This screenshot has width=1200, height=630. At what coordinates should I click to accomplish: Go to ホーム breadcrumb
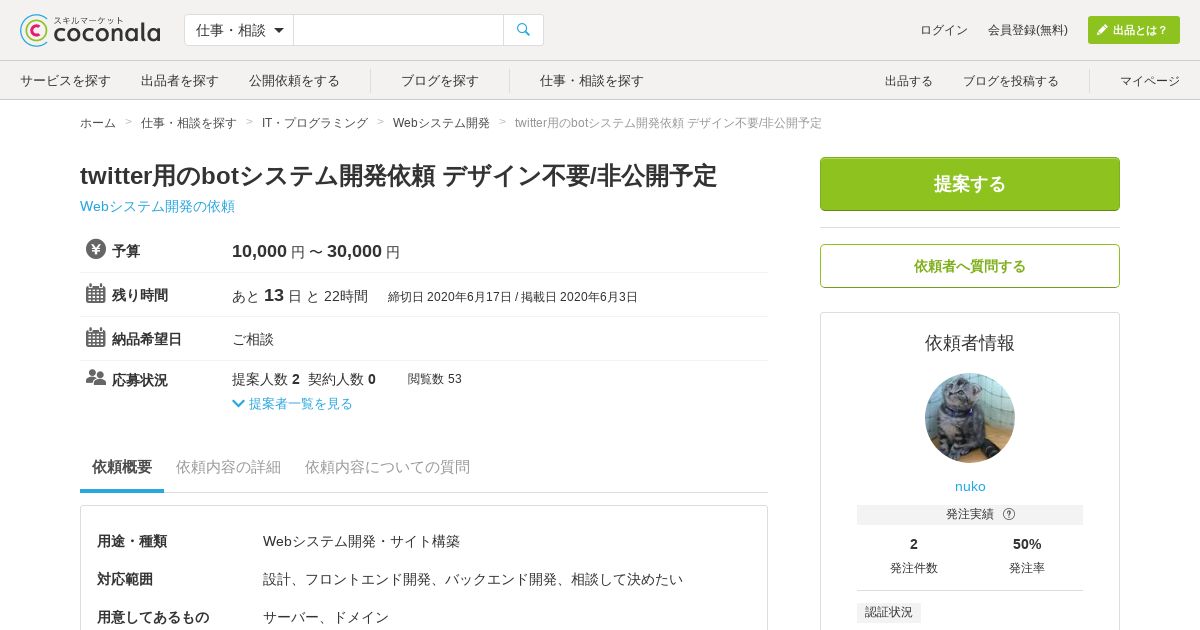click(98, 123)
